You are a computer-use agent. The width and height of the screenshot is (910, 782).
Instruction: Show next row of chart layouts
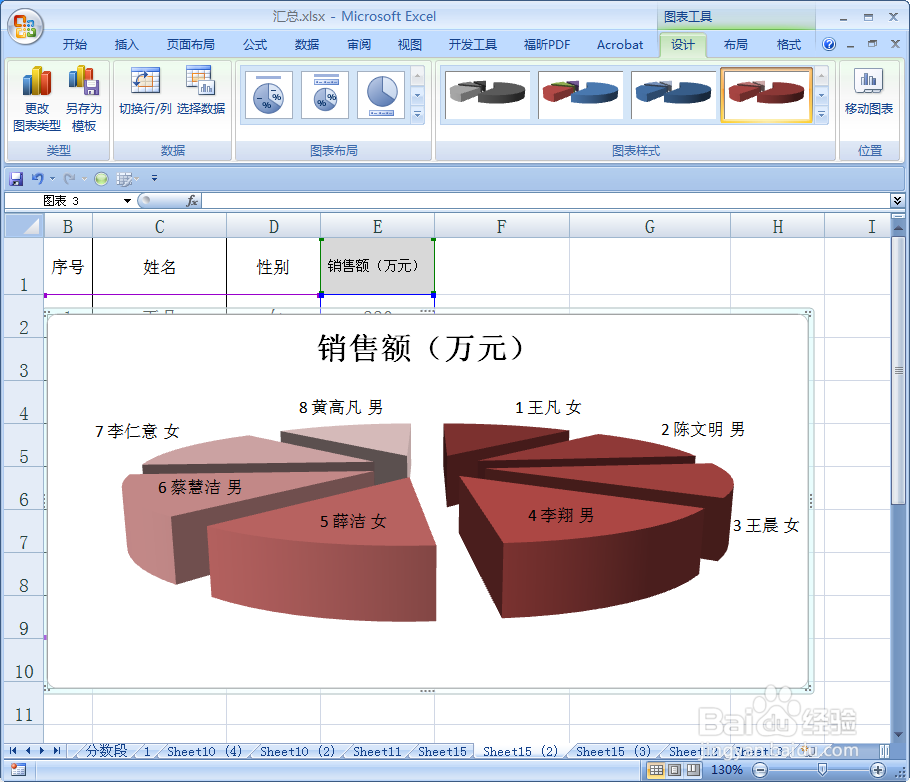click(417, 95)
